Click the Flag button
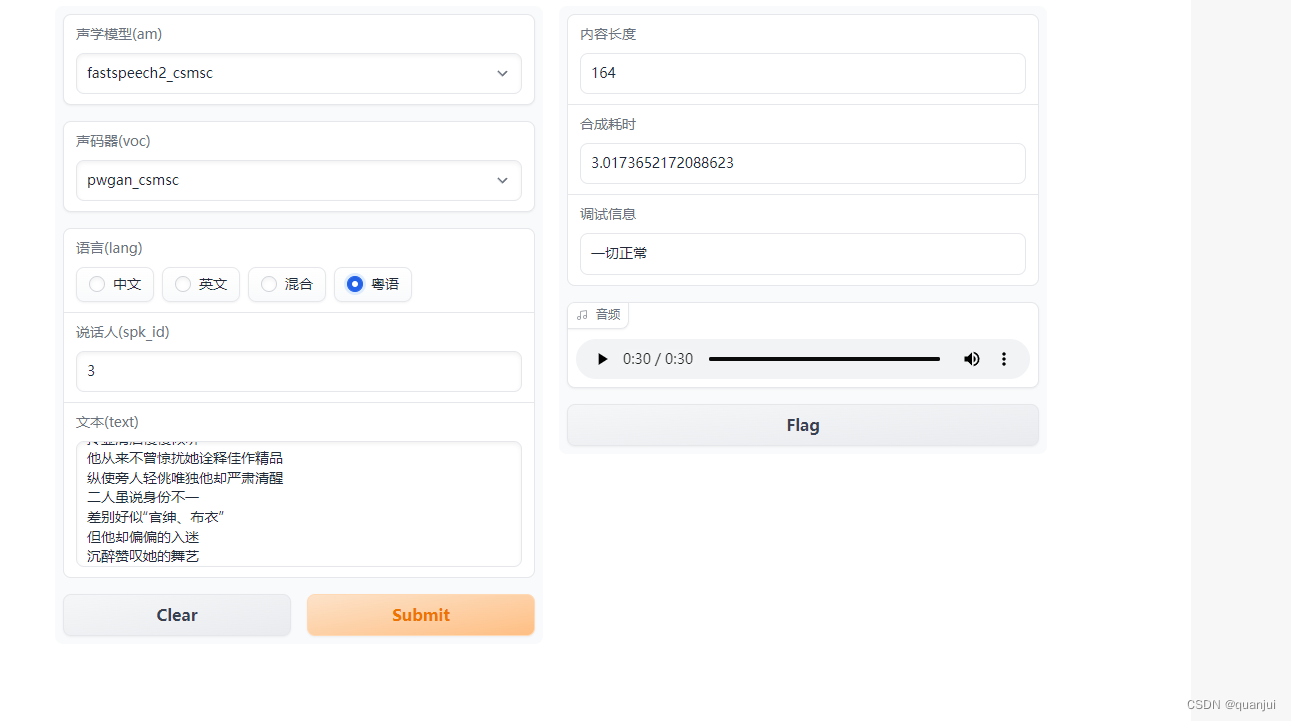The width and height of the screenshot is (1291, 721). [x=803, y=425]
